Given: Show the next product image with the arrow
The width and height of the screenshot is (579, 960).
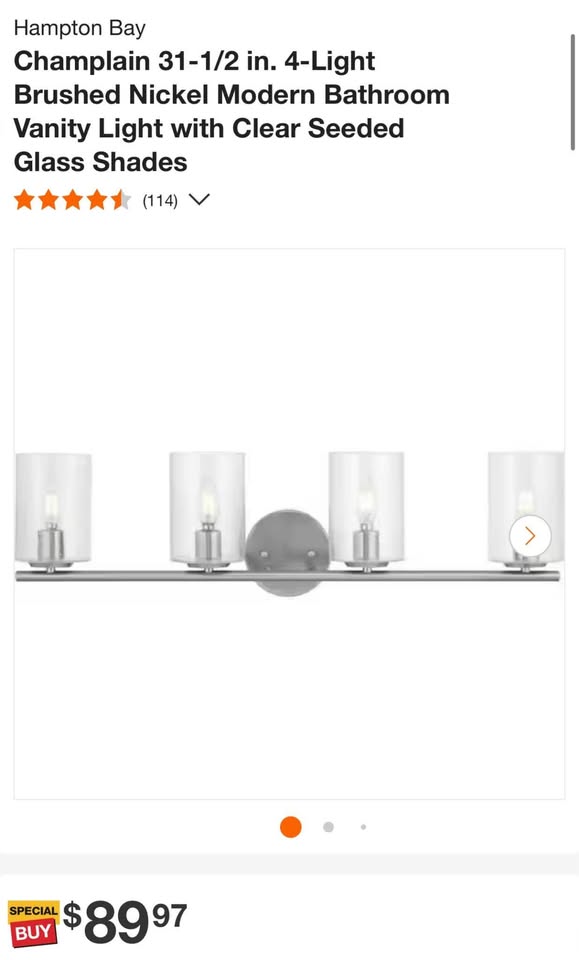Looking at the screenshot, I should tap(530, 536).
